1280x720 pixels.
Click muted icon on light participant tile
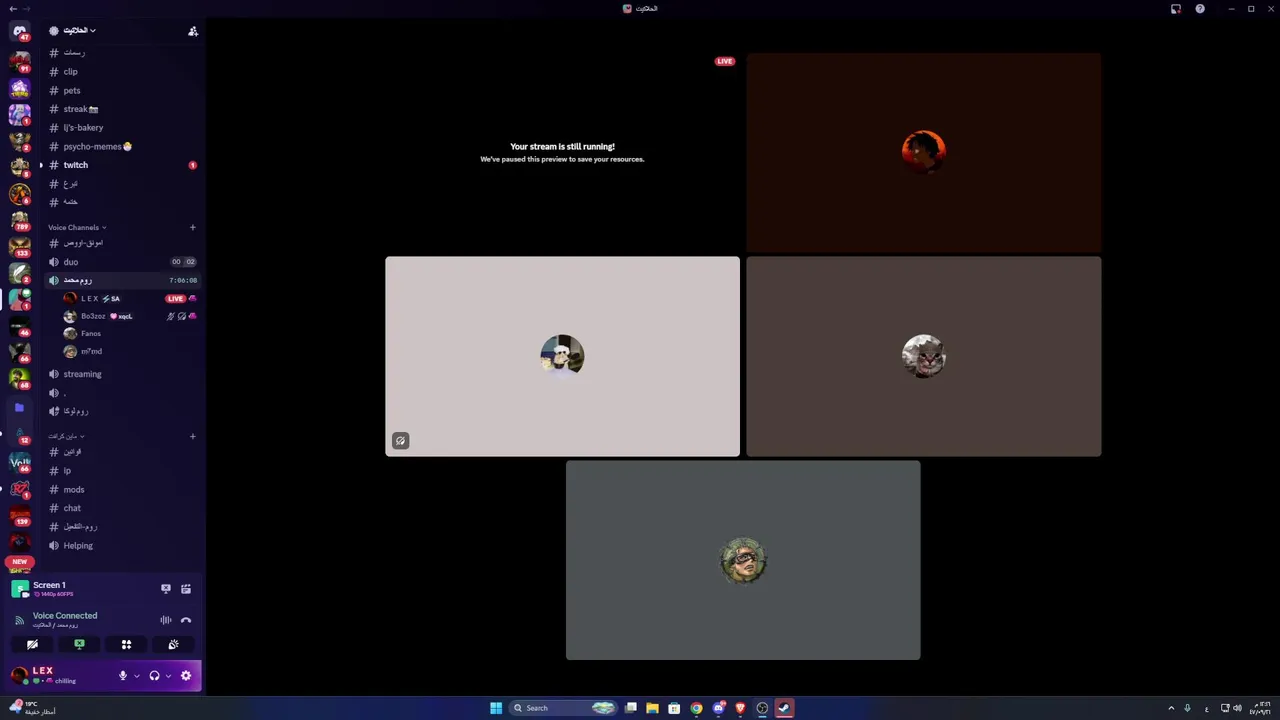(x=400, y=441)
